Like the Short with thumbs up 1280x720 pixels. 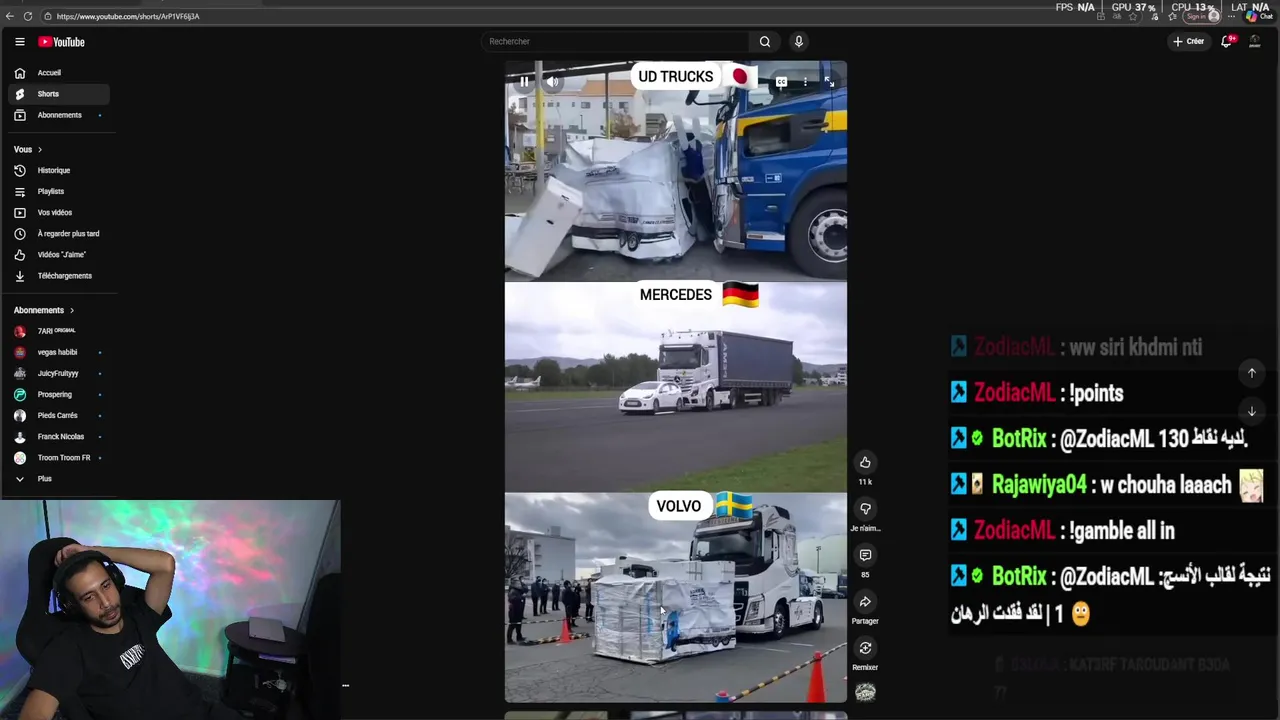(865, 462)
